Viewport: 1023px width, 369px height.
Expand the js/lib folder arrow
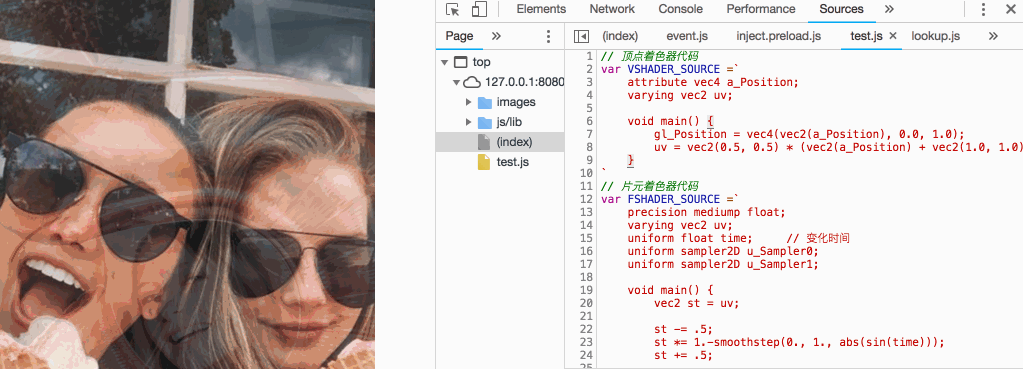click(468, 122)
